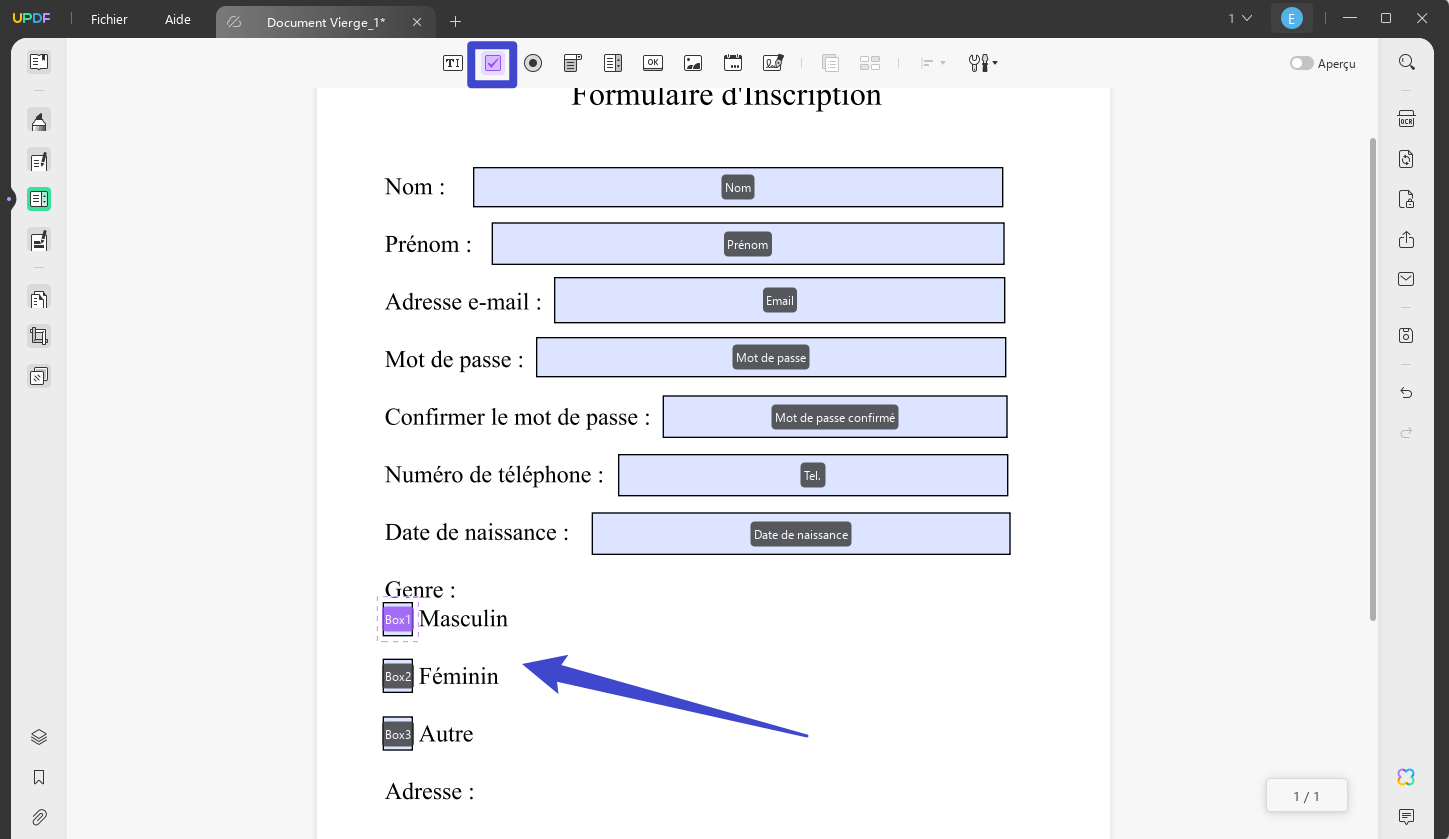Check the Box3 Autre checkbox
Image resolution: width=1449 pixels, height=839 pixels.
tap(397, 733)
